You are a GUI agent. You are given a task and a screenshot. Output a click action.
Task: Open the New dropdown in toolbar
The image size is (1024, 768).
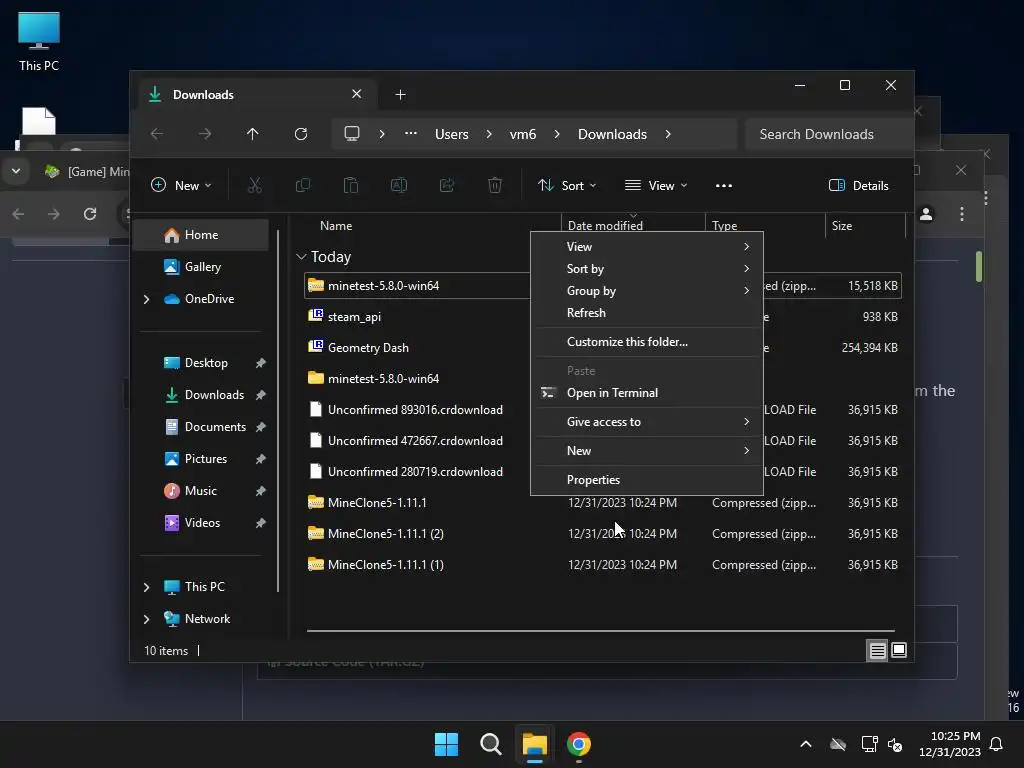point(182,185)
